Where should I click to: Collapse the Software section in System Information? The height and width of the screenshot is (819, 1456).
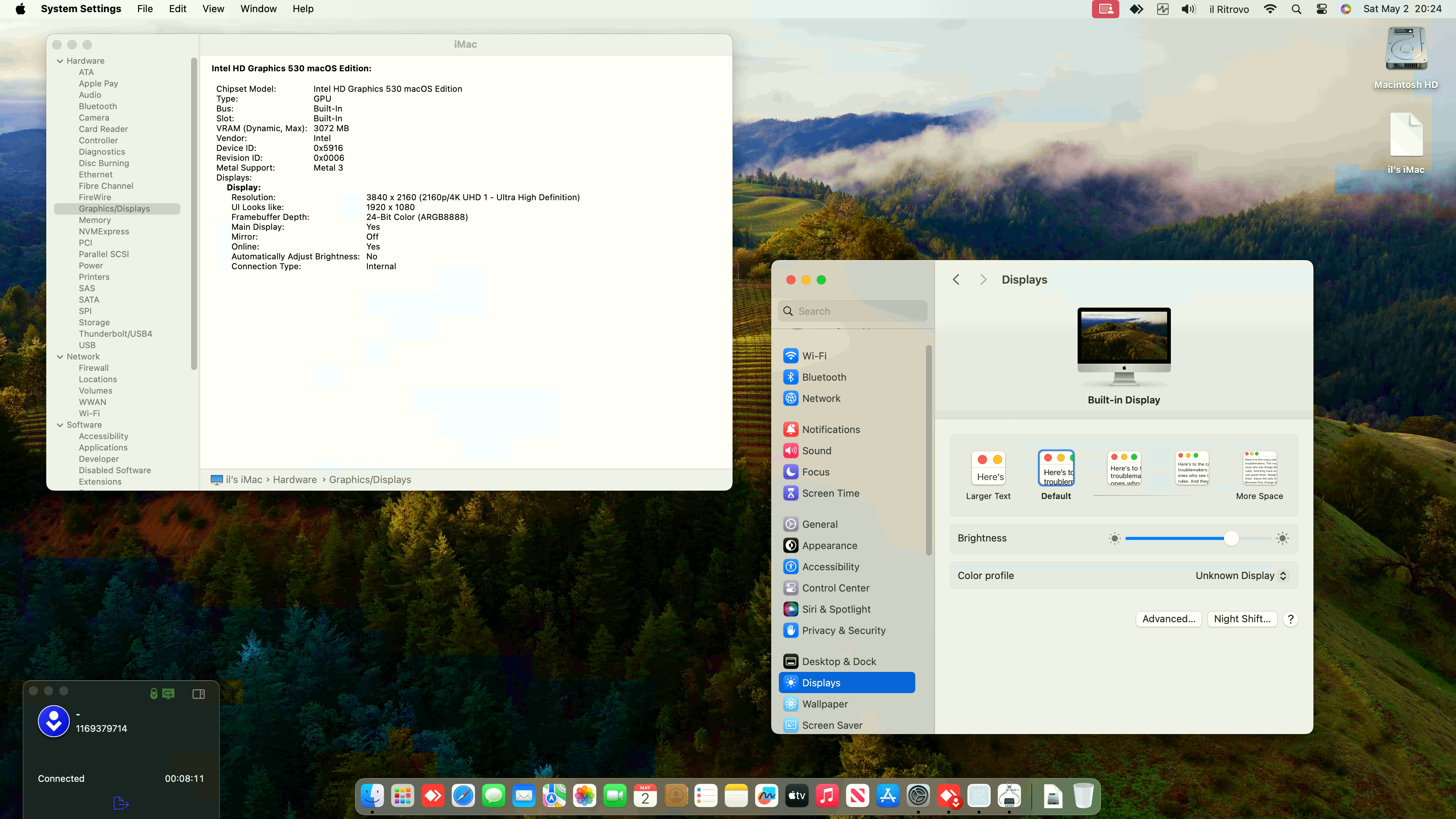[60, 425]
